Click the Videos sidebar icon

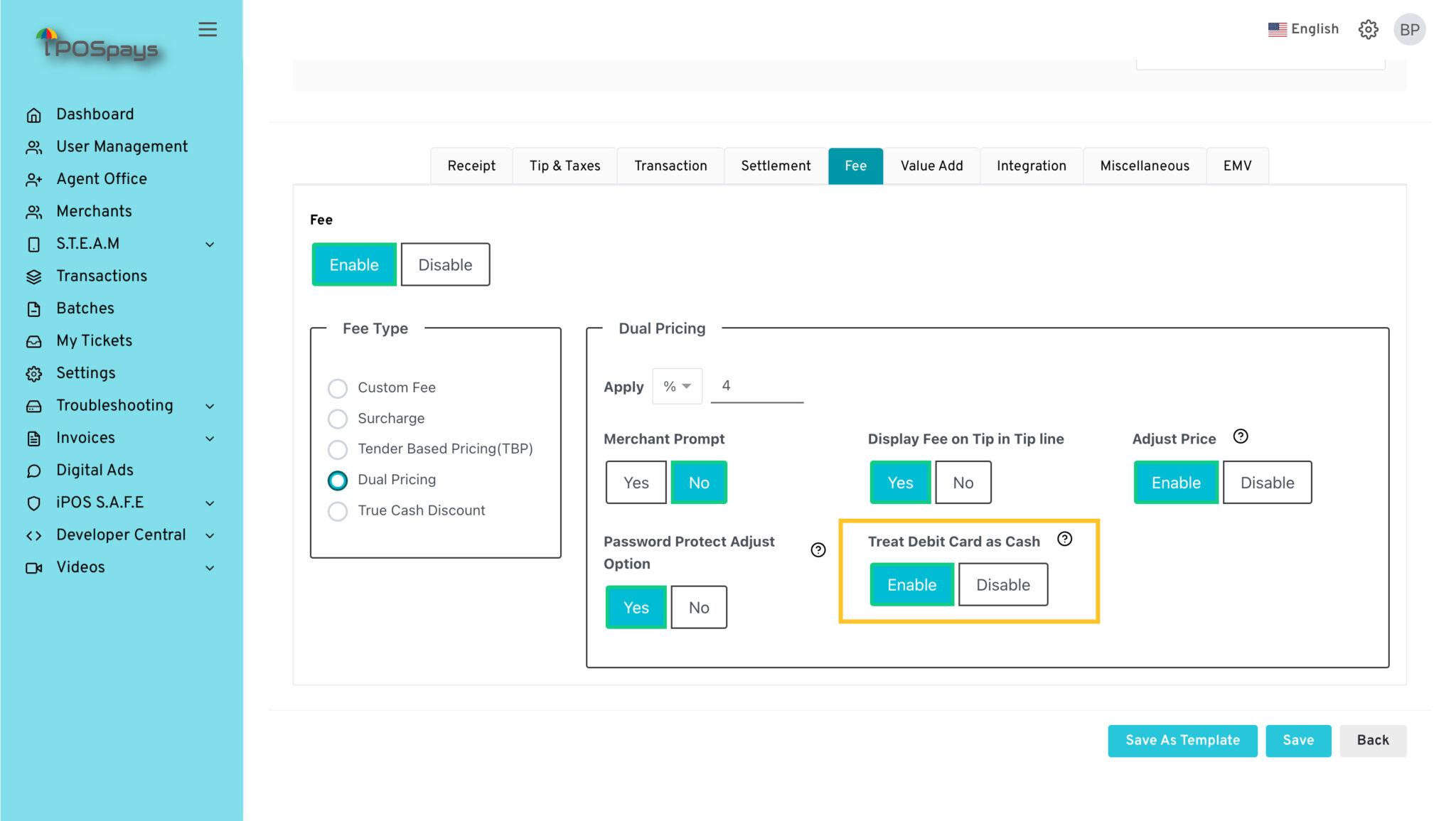(x=33, y=568)
